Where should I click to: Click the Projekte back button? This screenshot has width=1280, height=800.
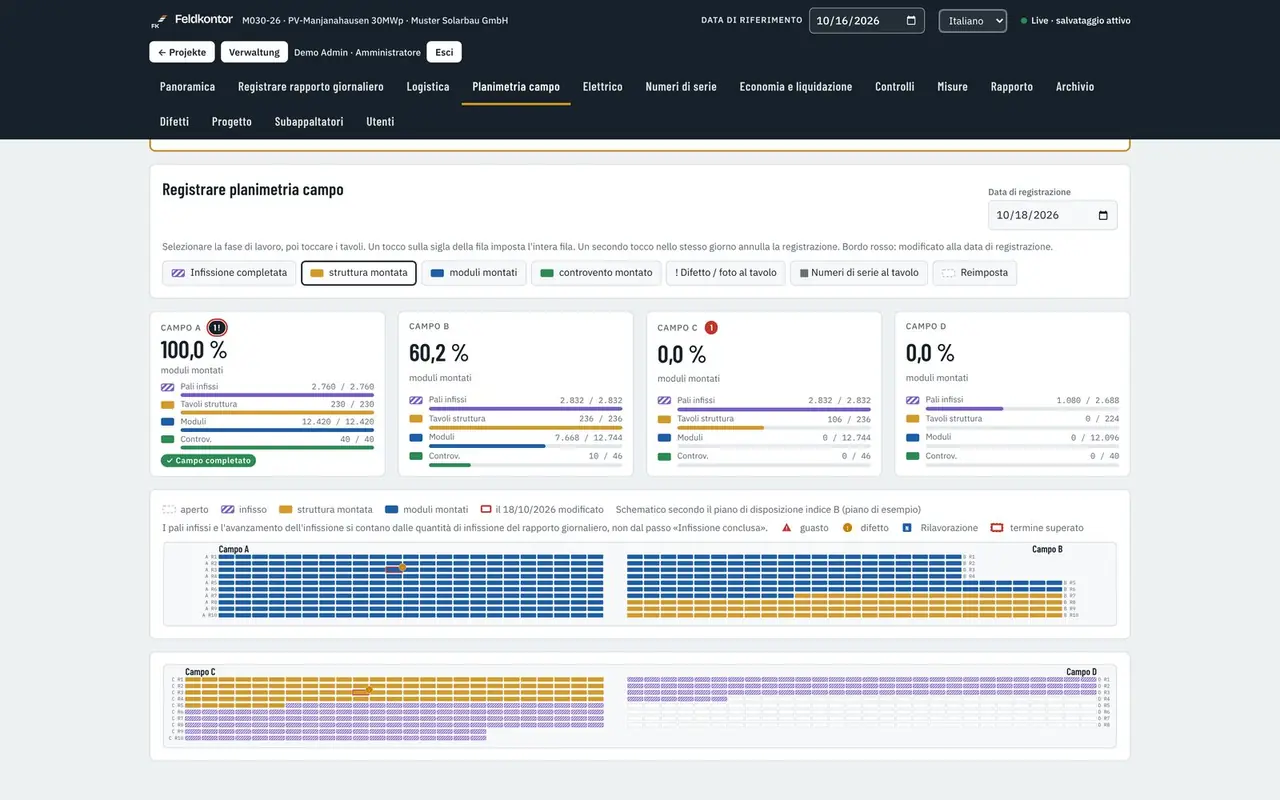coord(182,52)
